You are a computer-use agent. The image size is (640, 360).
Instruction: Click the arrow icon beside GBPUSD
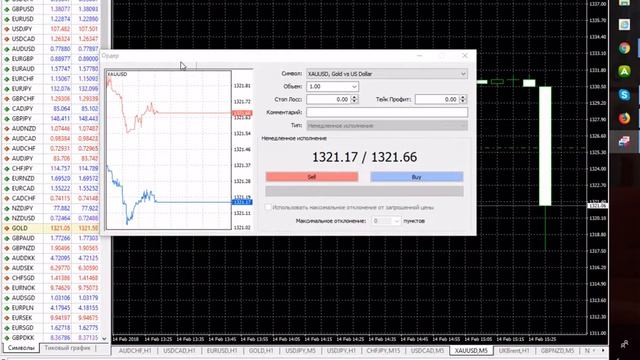7,9
